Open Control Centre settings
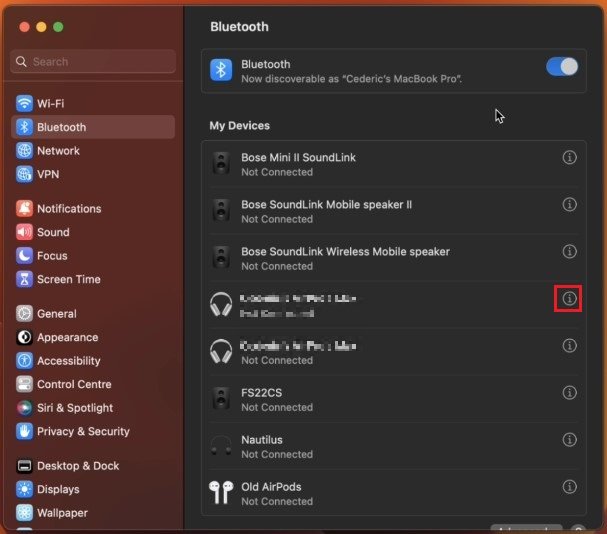607x534 pixels. click(x=74, y=384)
